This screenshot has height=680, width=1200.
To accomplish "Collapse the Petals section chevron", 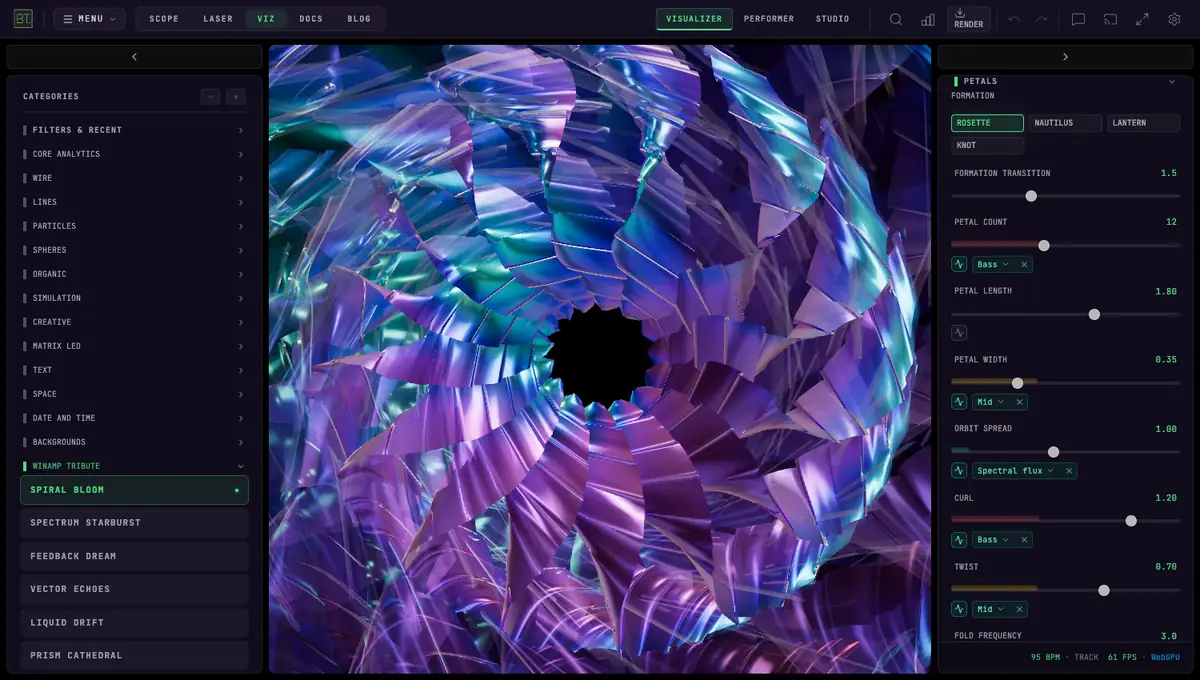I will click(x=1172, y=81).
